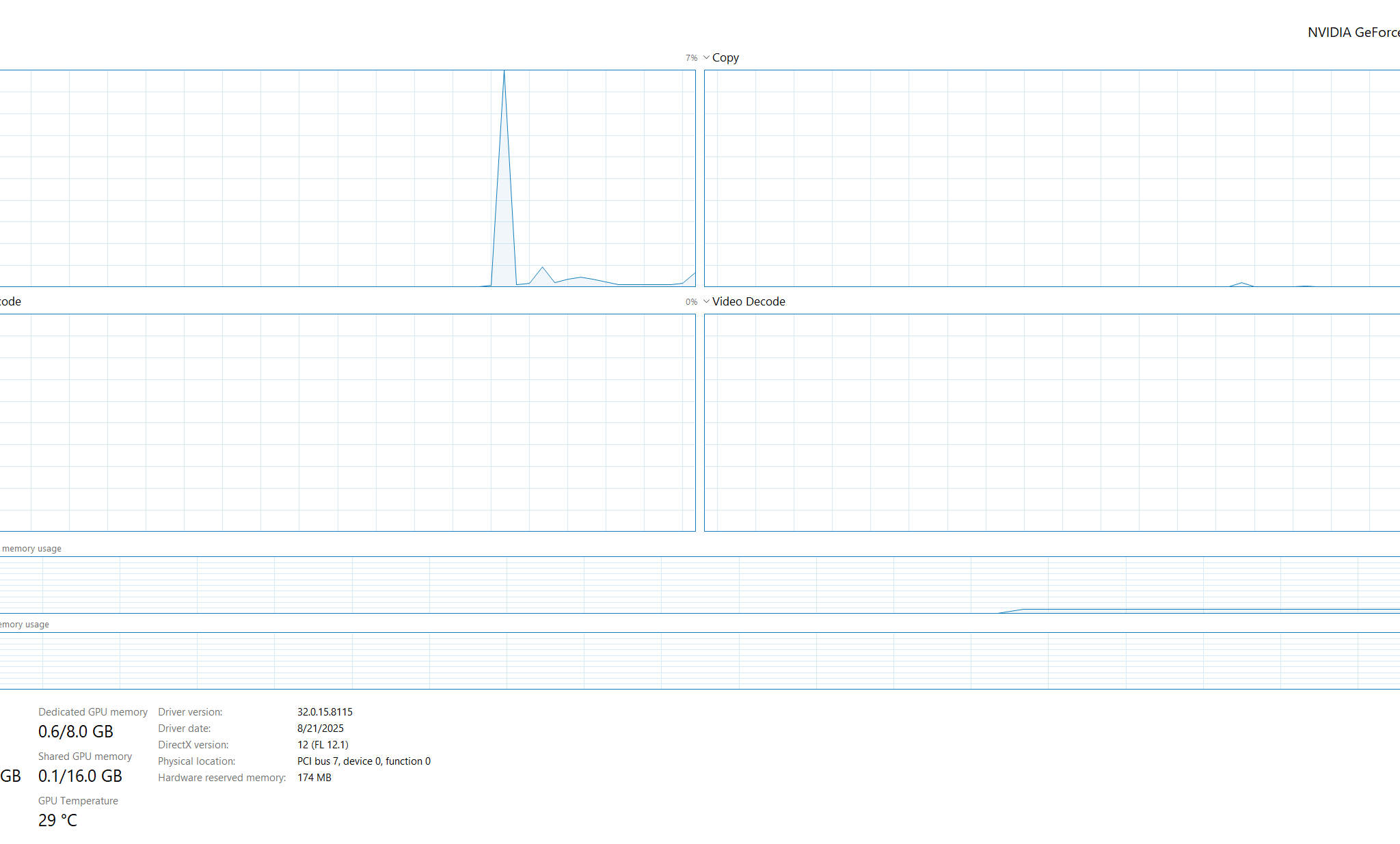Image resolution: width=1400 pixels, height=844 pixels.
Task: Click the driver date 8/21/2025
Action: pyautogui.click(x=321, y=729)
